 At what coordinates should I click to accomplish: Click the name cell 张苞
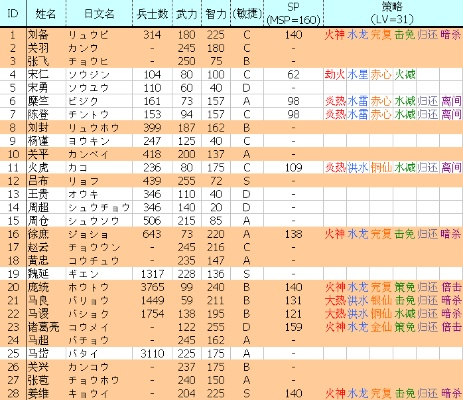pyautogui.click(x=38, y=380)
